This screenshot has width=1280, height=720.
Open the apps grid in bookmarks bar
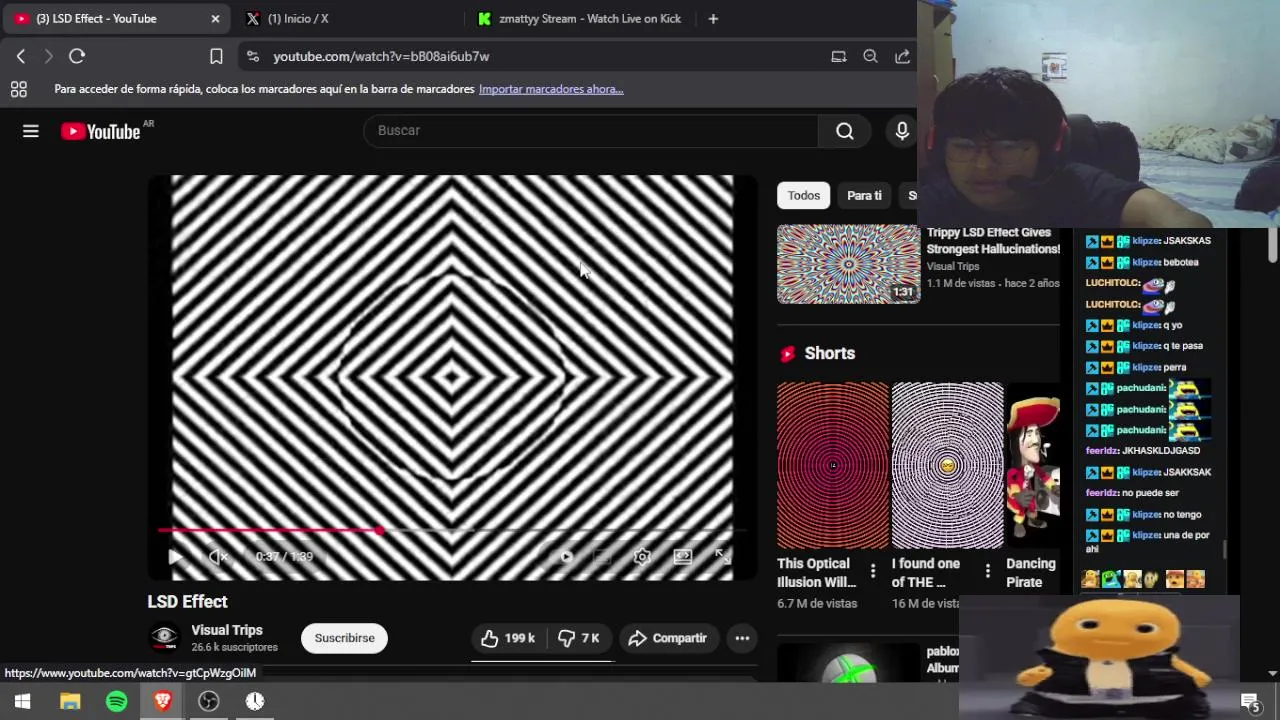point(19,89)
